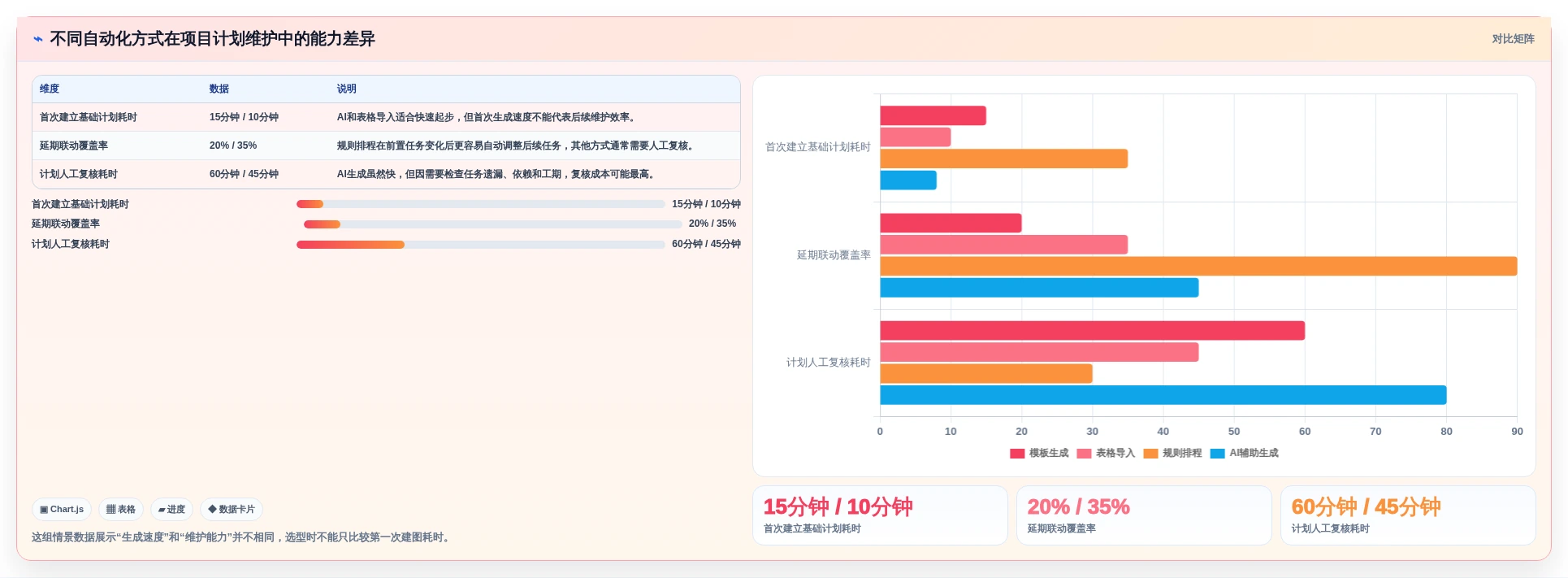Screen dimensions: 1568x578
Task: Click table value 15分钟 / 10分钟
Action: point(244,117)
